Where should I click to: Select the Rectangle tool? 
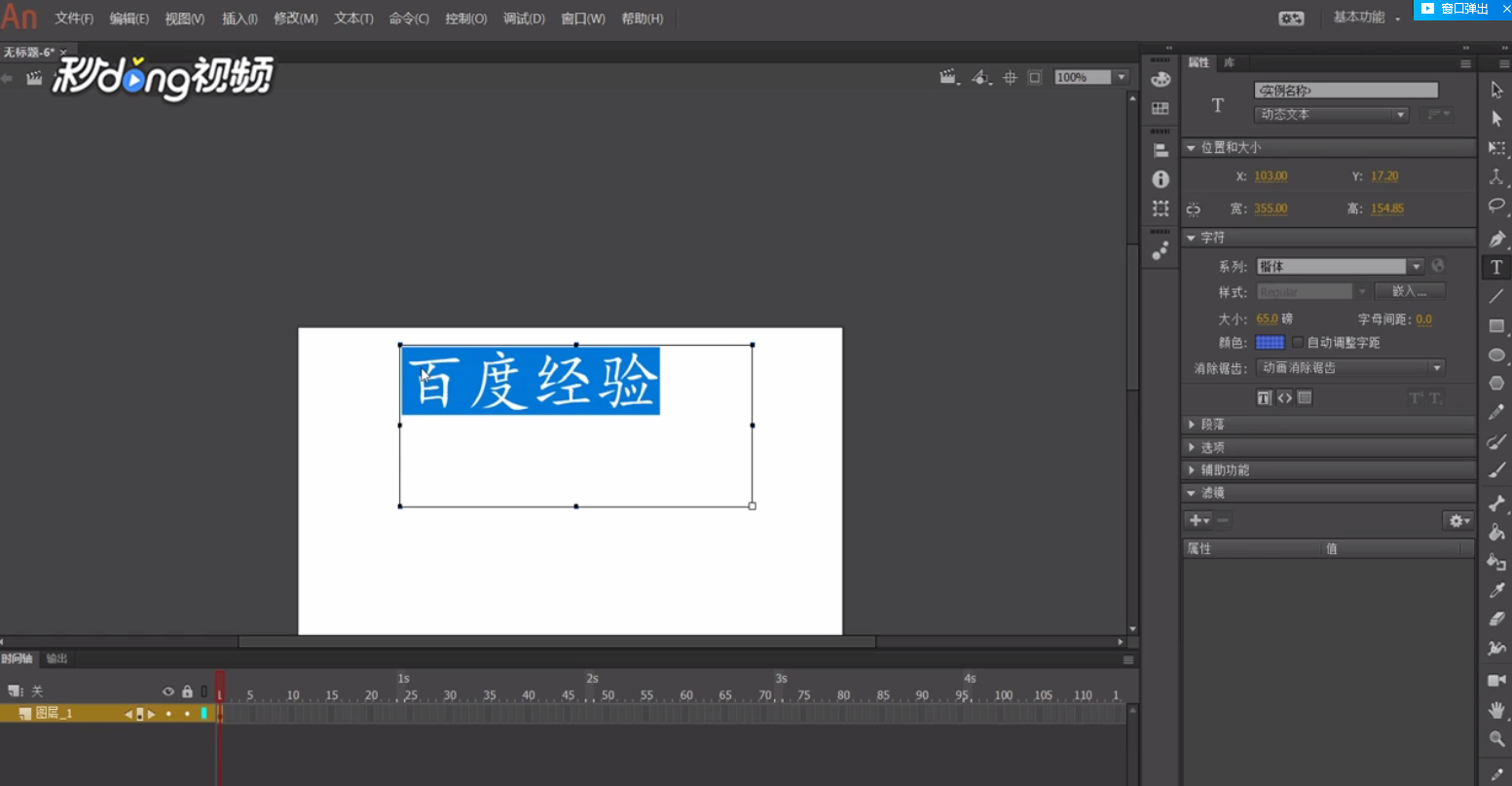coord(1496,325)
